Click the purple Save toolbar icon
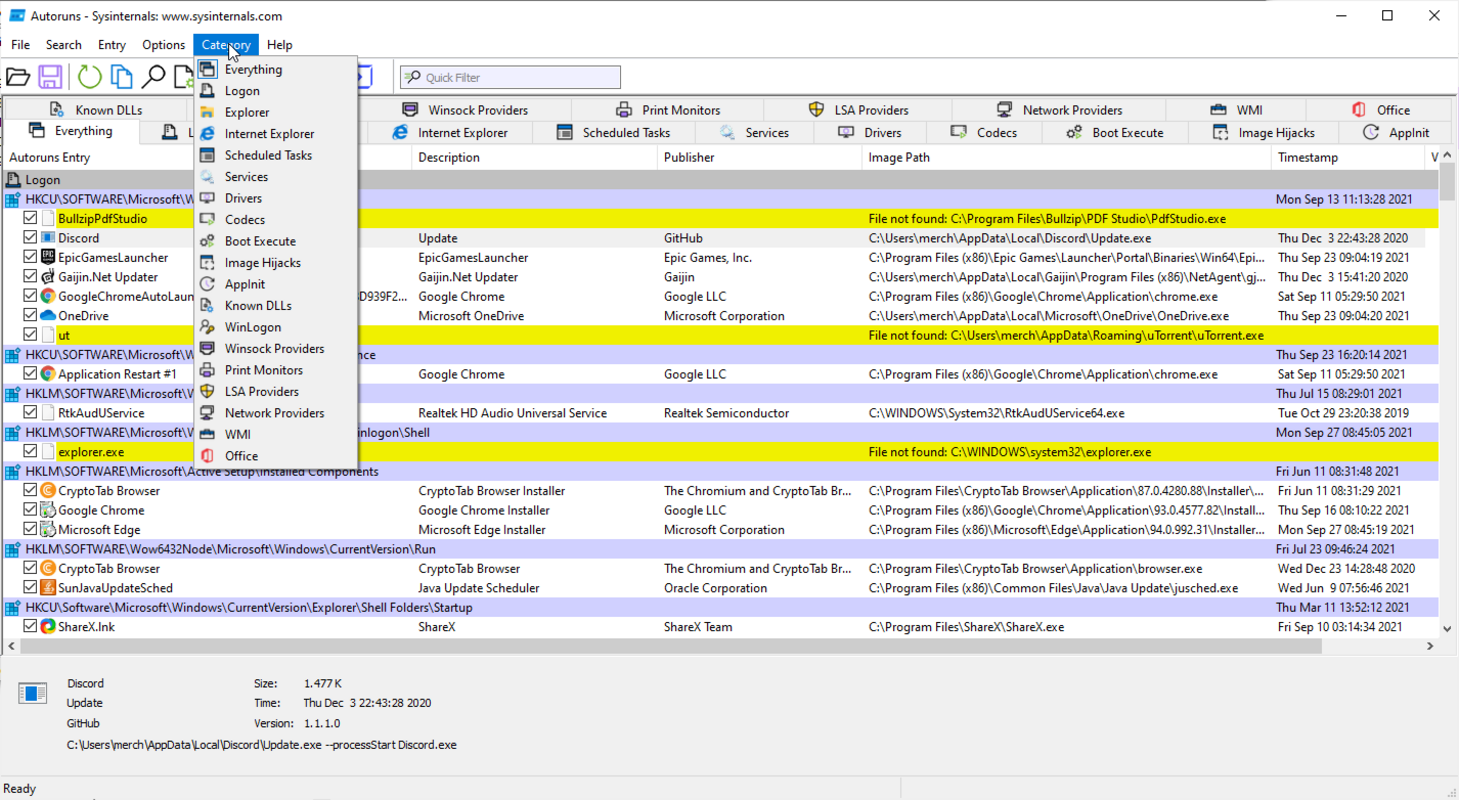 point(51,77)
